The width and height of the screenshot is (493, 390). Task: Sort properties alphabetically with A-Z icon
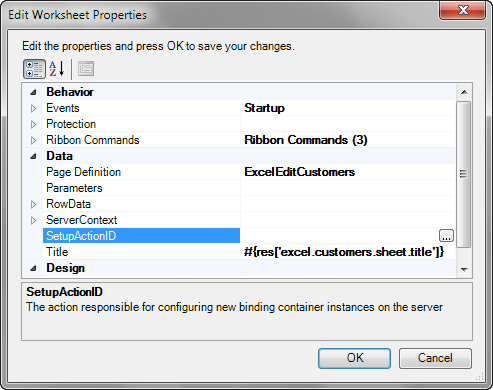coord(57,69)
